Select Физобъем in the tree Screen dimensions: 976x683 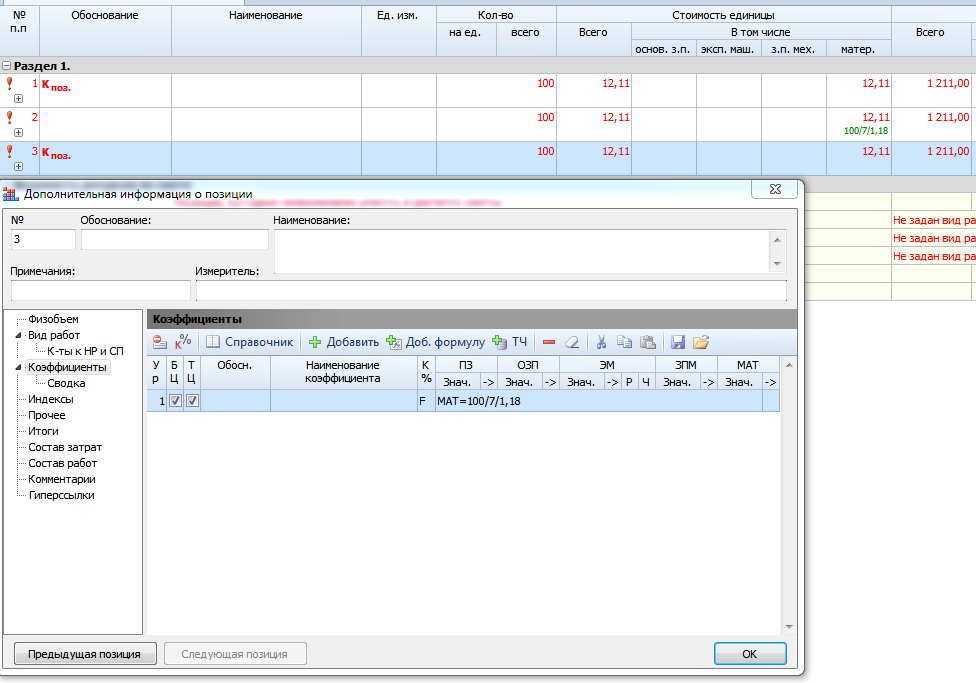point(54,319)
